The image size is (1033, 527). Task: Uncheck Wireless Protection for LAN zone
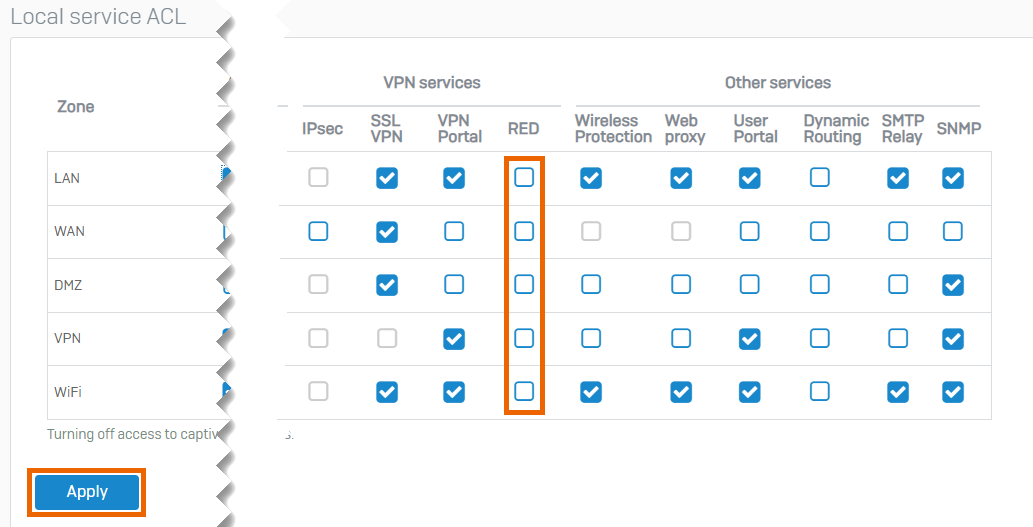point(591,178)
